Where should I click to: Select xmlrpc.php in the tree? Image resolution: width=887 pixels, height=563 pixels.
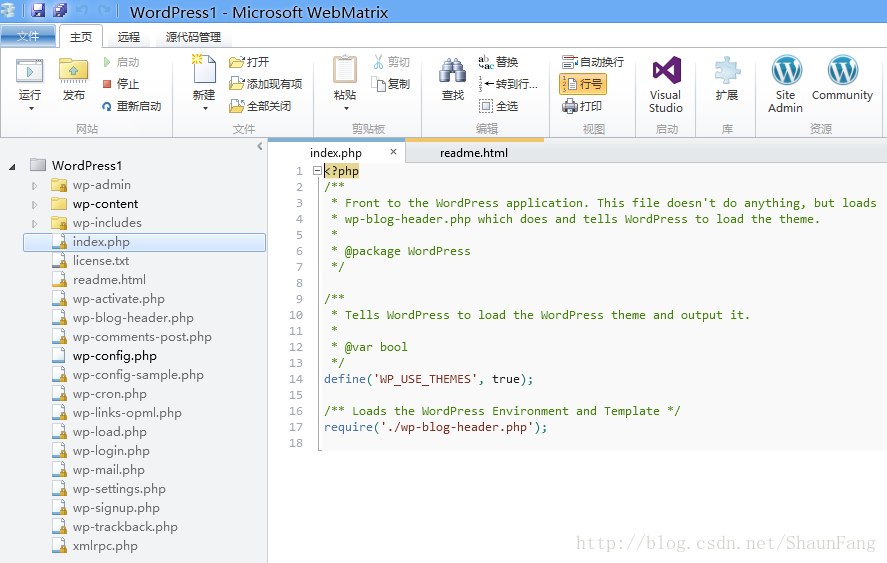(105, 546)
